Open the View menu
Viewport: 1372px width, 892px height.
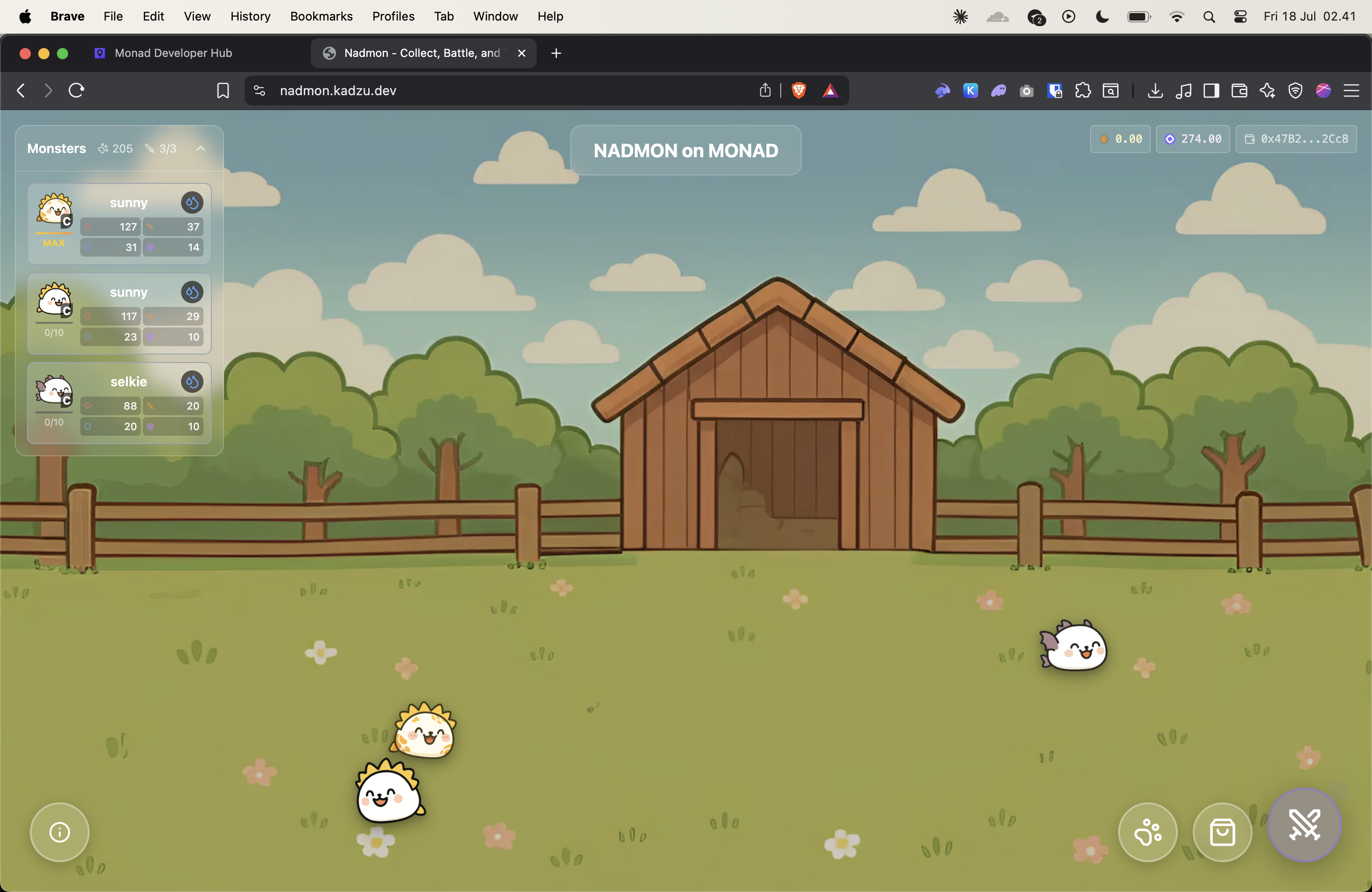point(196,16)
